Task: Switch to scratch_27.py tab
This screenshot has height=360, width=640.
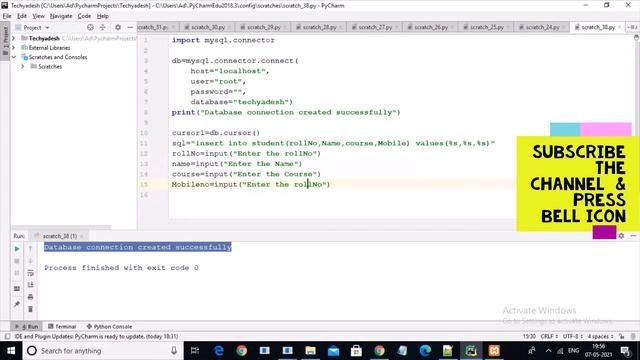Action: (375, 27)
